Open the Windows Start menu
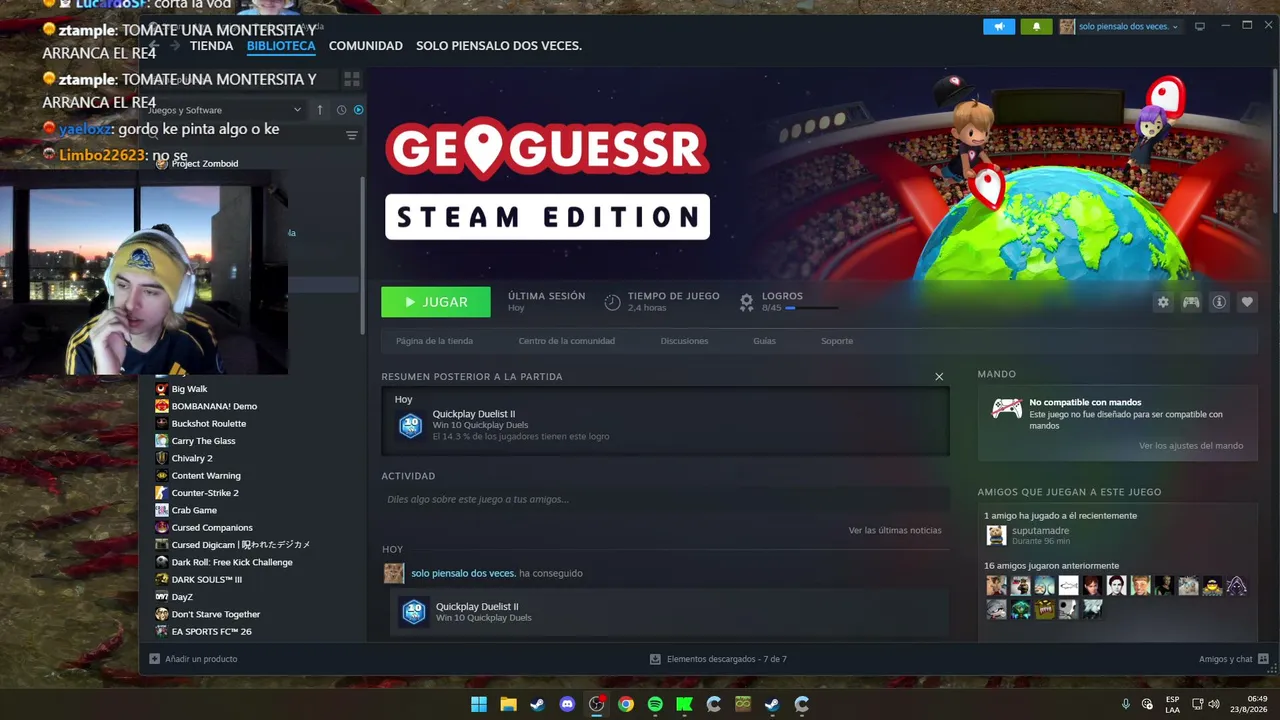The image size is (1280, 720). (479, 704)
